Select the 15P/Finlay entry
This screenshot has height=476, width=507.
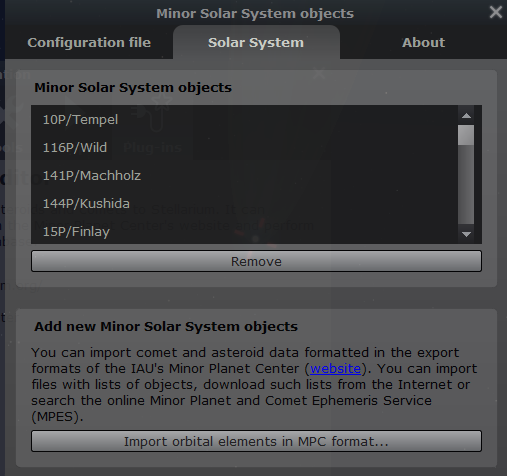coord(245,232)
